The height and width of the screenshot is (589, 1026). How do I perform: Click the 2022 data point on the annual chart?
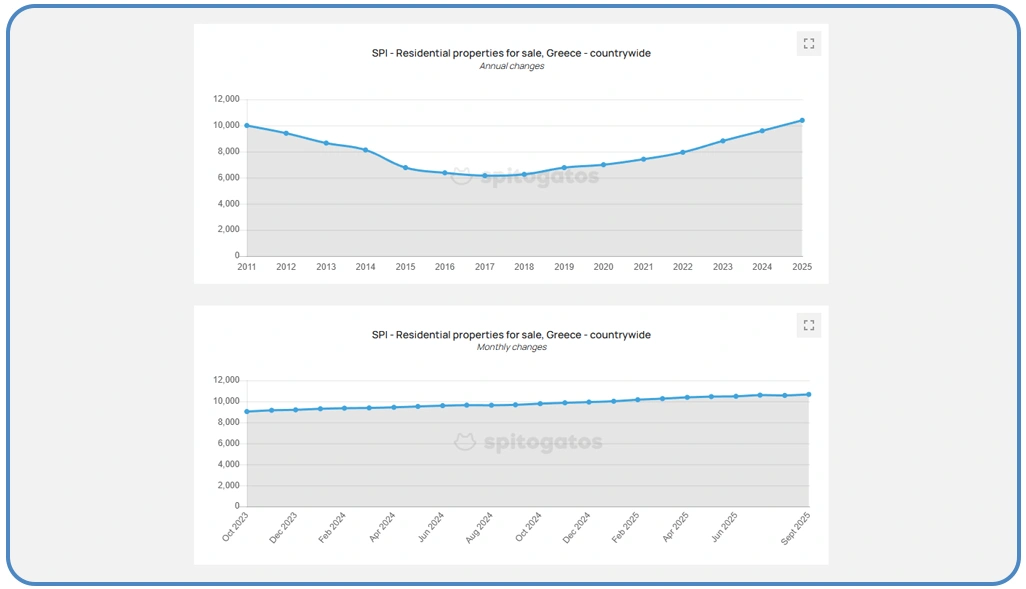(x=683, y=152)
